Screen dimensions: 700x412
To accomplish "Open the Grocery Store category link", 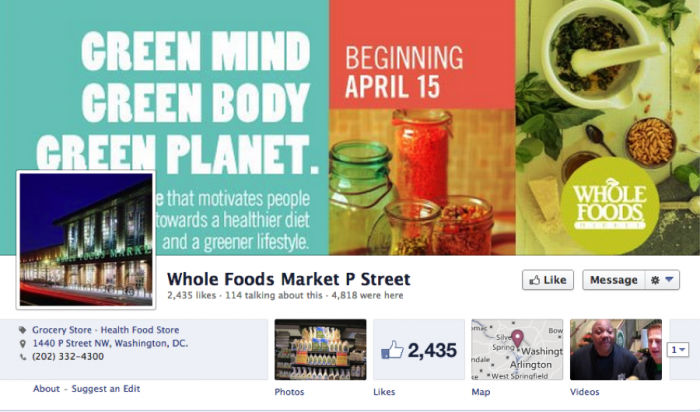I will pos(62,330).
